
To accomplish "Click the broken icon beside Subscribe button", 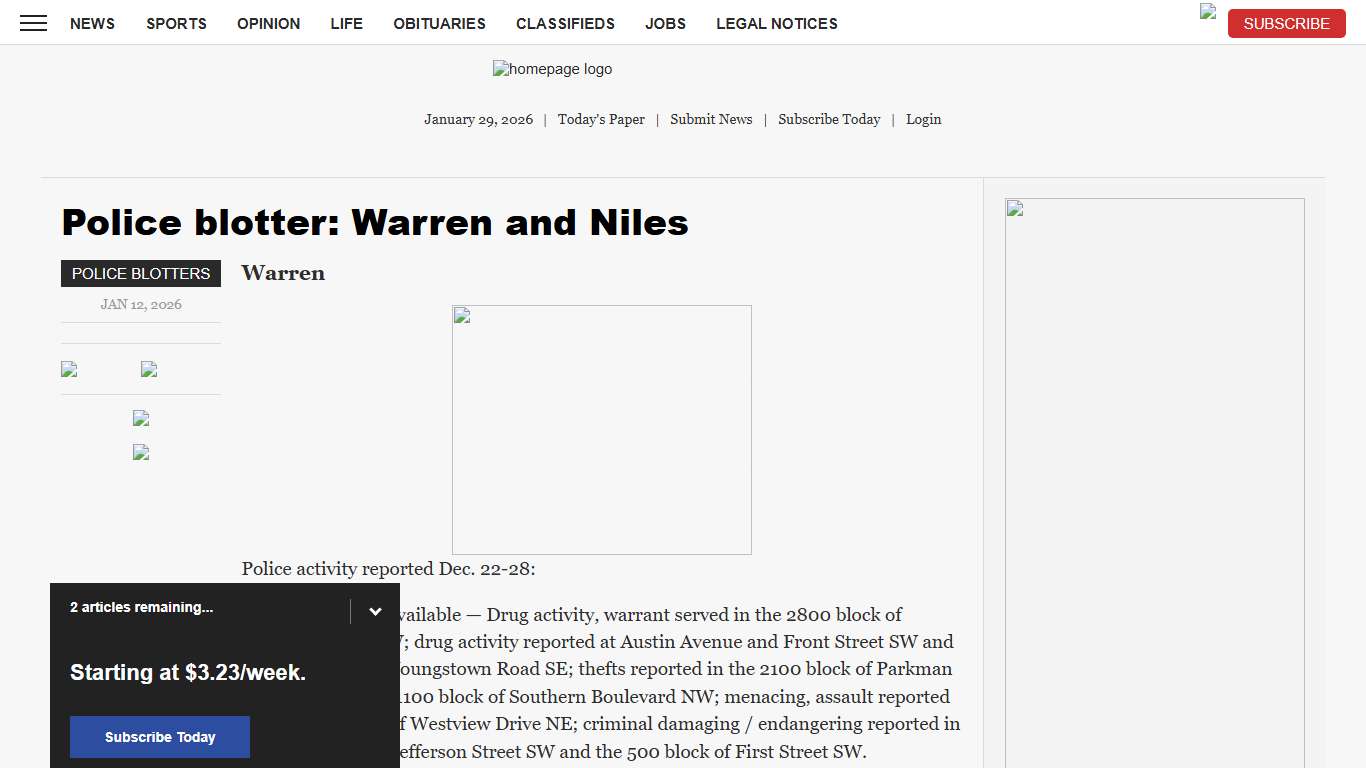I will [1208, 12].
